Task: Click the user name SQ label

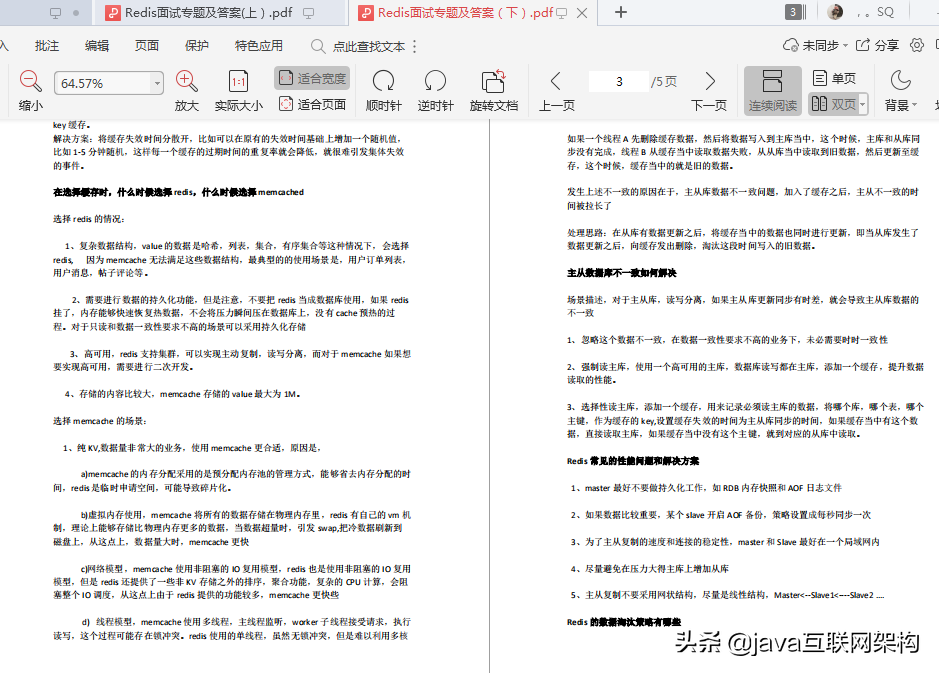Action: click(885, 12)
